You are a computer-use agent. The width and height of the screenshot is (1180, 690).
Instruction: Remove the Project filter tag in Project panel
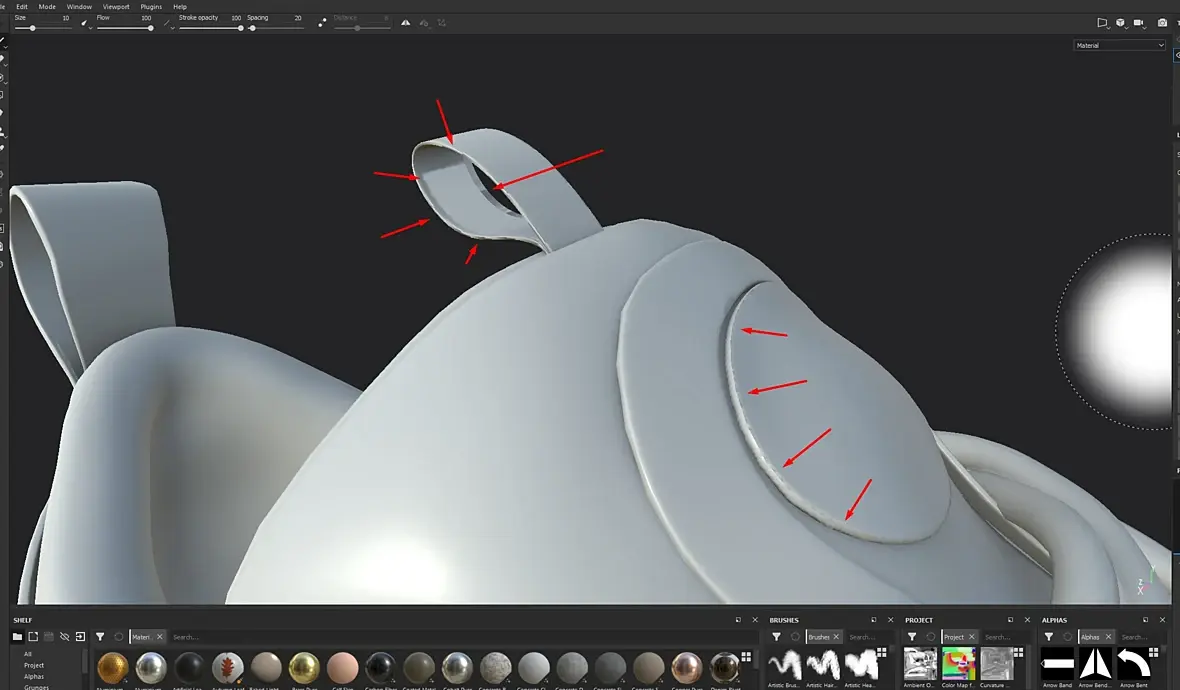pyautogui.click(x=972, y=637)
